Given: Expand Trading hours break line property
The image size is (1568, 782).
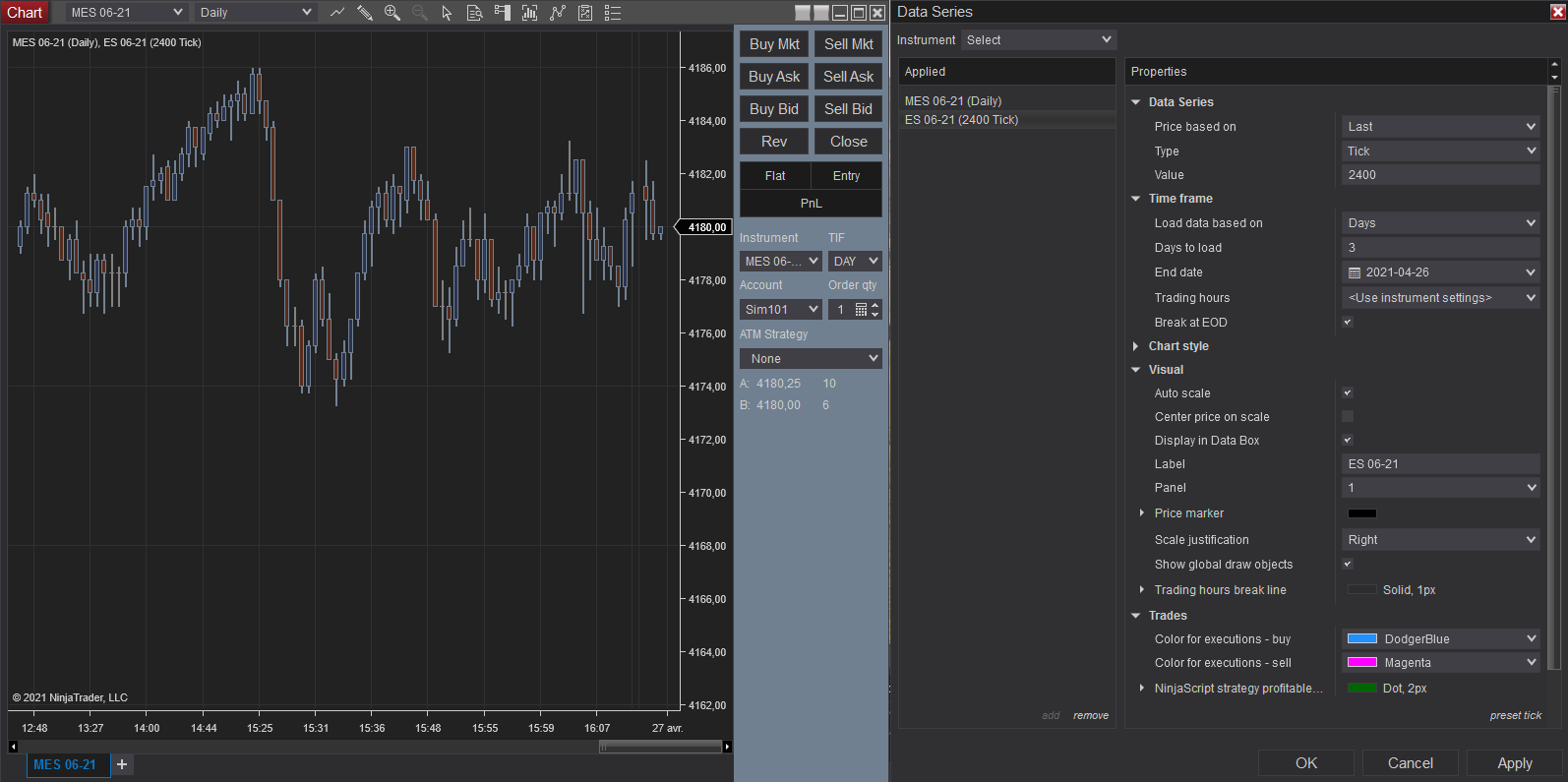Looking at the screenshot, I should pos(1142,590).
